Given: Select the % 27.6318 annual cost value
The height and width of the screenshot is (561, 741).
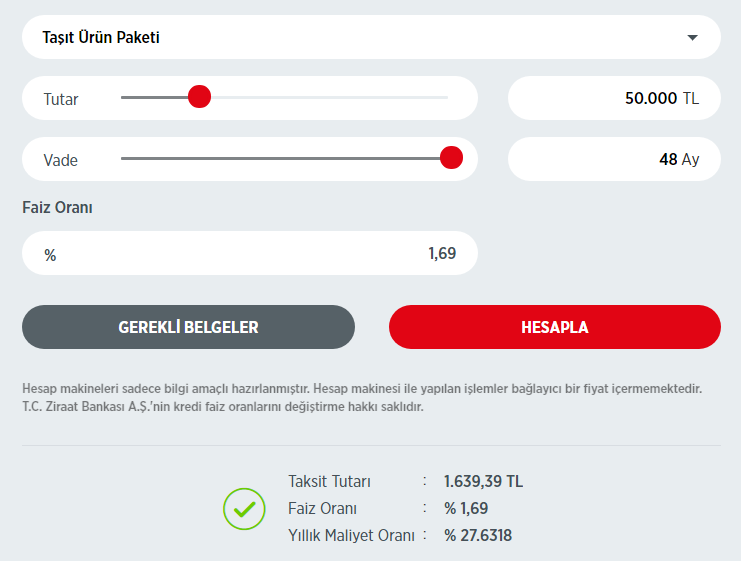Looking at the screenshot, I should pyautogui.click(x=478, y=535).
